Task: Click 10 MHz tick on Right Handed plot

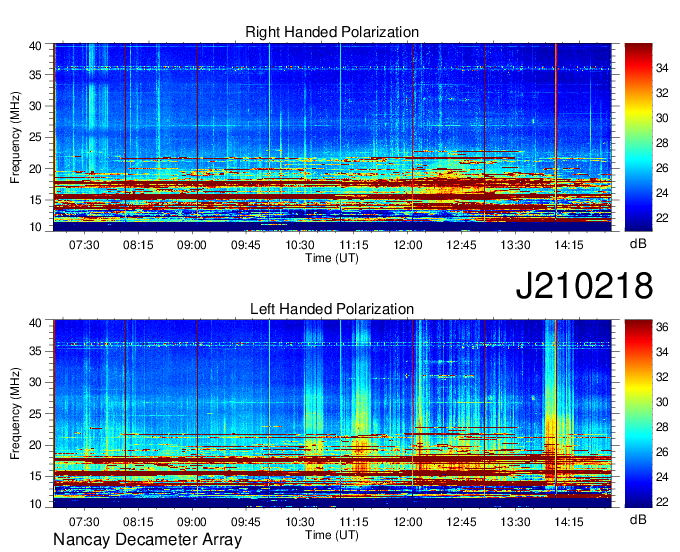Action: point(36,227)
